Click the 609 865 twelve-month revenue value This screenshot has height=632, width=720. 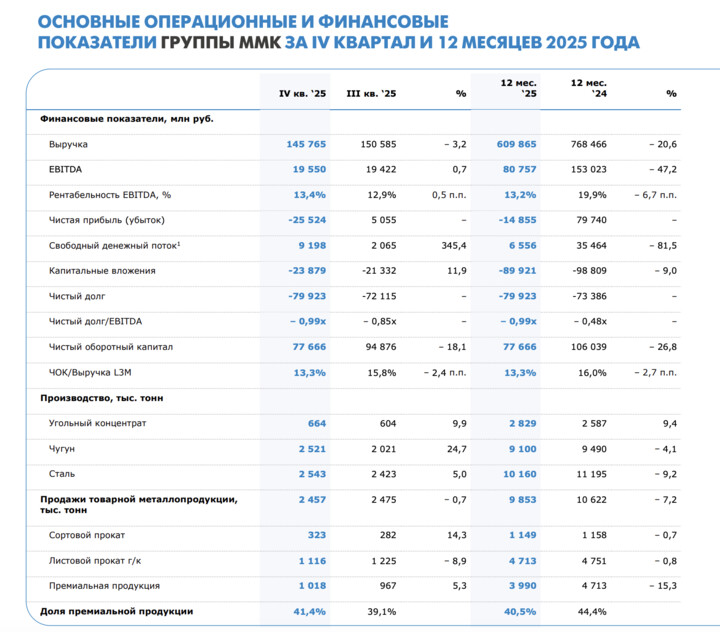517,144
